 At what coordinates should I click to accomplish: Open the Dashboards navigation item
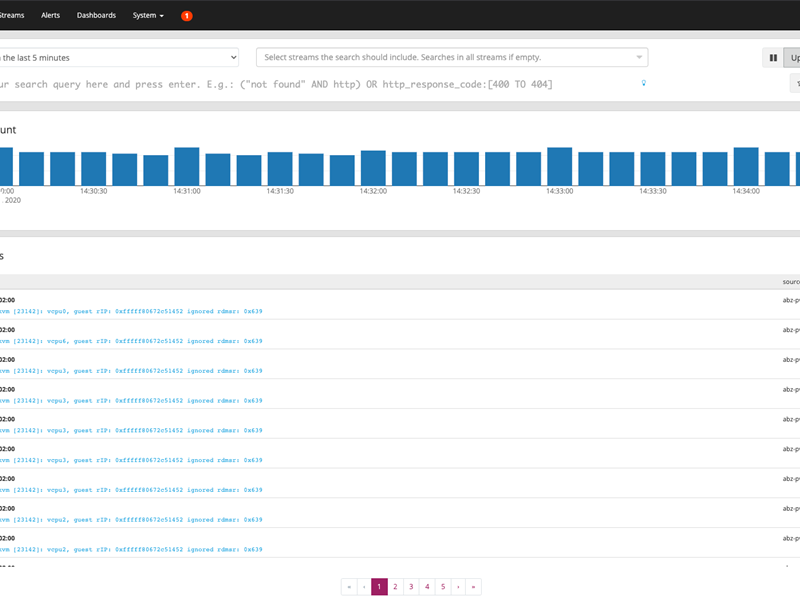coord(96,16)
